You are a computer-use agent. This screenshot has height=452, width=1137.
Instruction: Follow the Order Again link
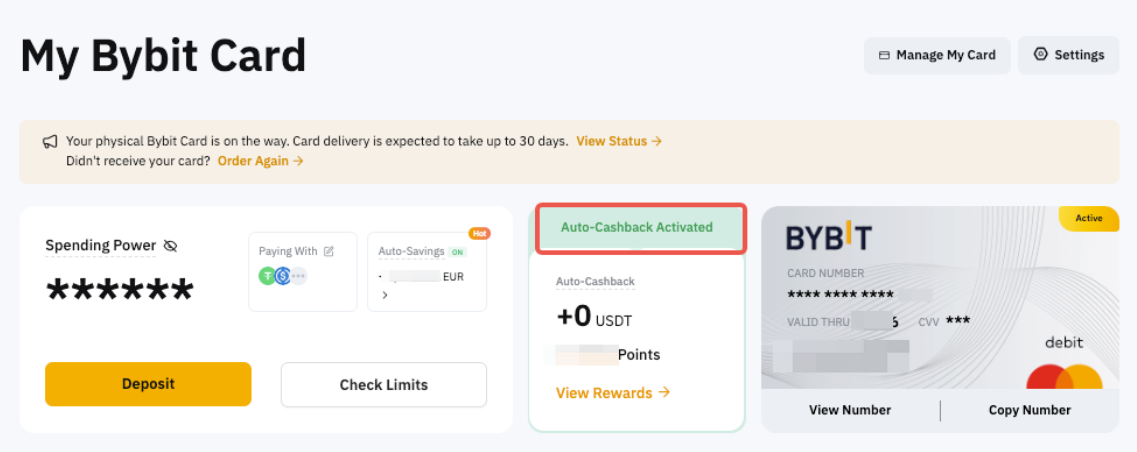[x=260, y=160]
